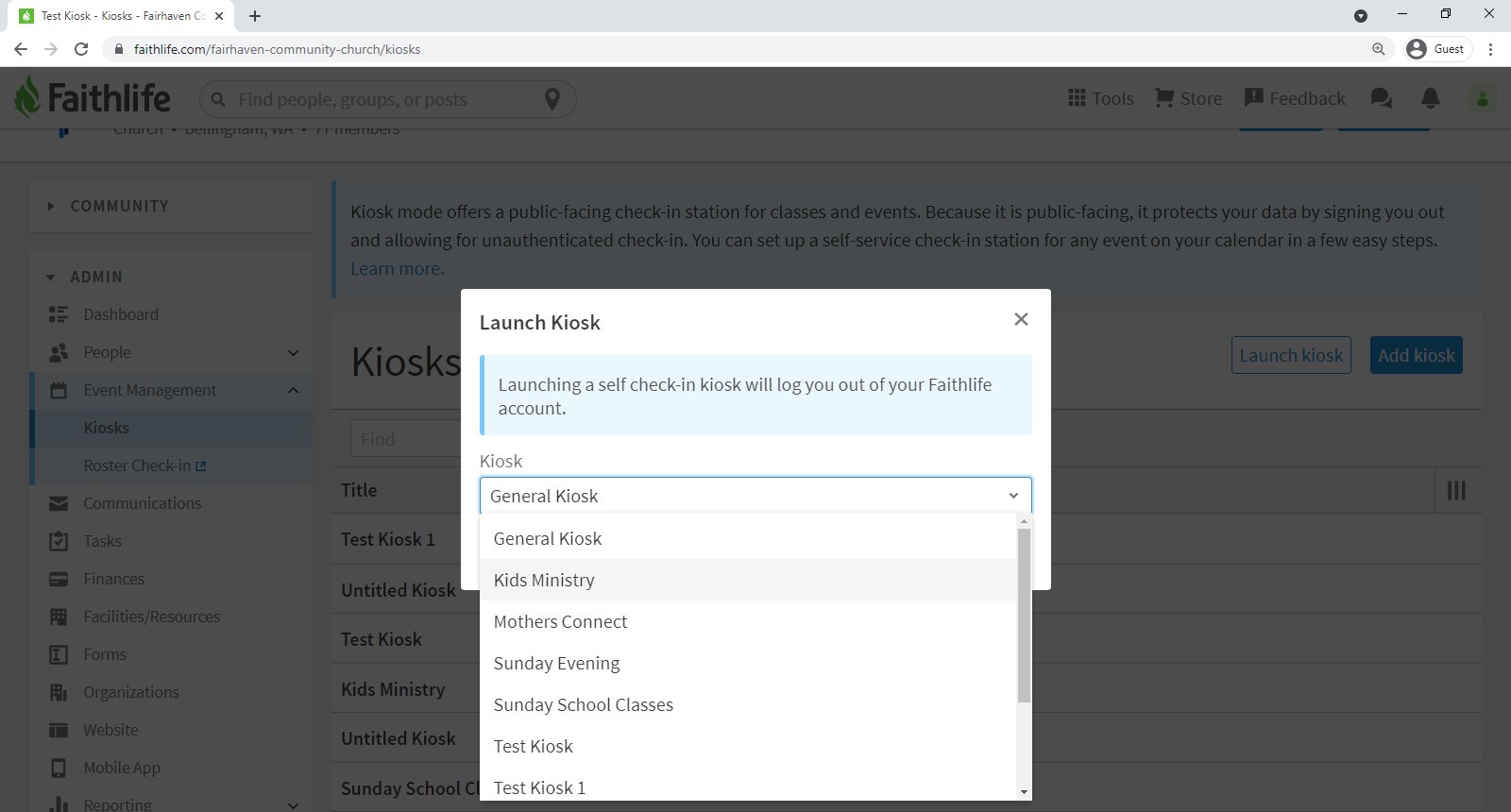Open the Kiosk selection dropdown
The width and height of the screenshot is (1511, 812).
755,496
